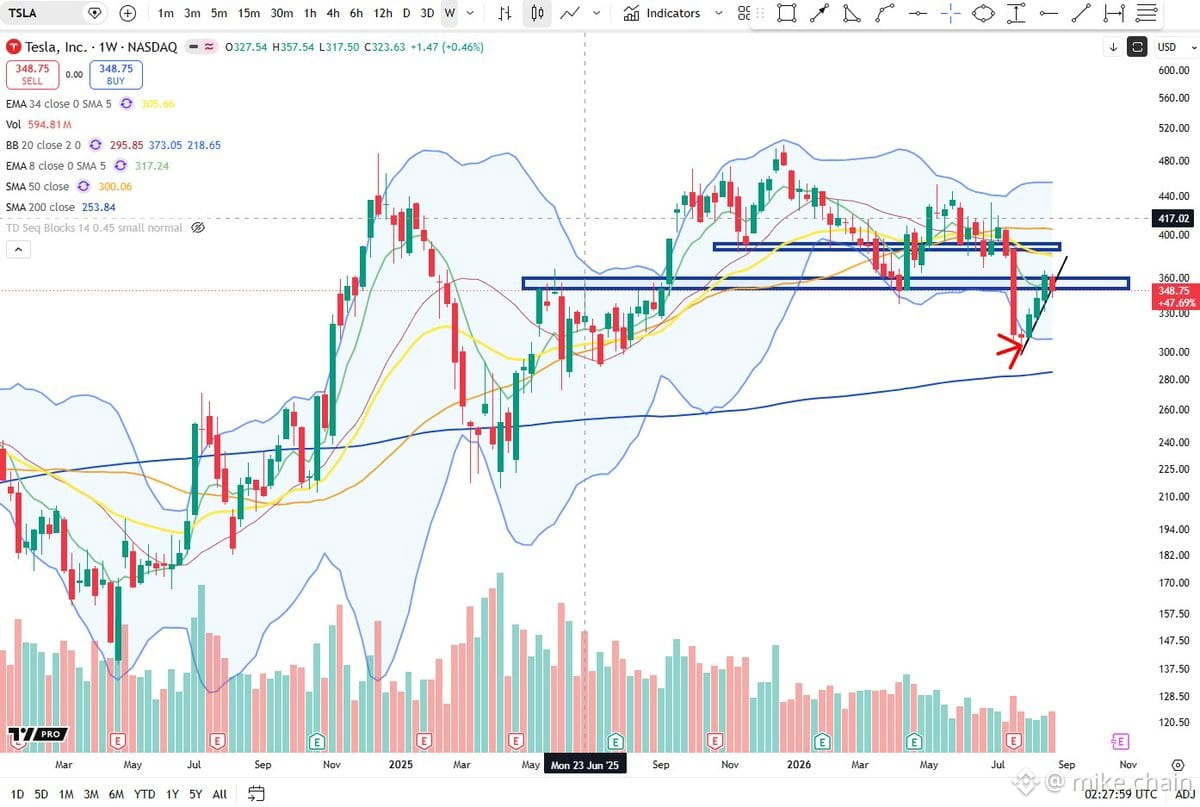Select the W weekly timeframe
This screenshot has height=807, width=1200.
(450, 13)
